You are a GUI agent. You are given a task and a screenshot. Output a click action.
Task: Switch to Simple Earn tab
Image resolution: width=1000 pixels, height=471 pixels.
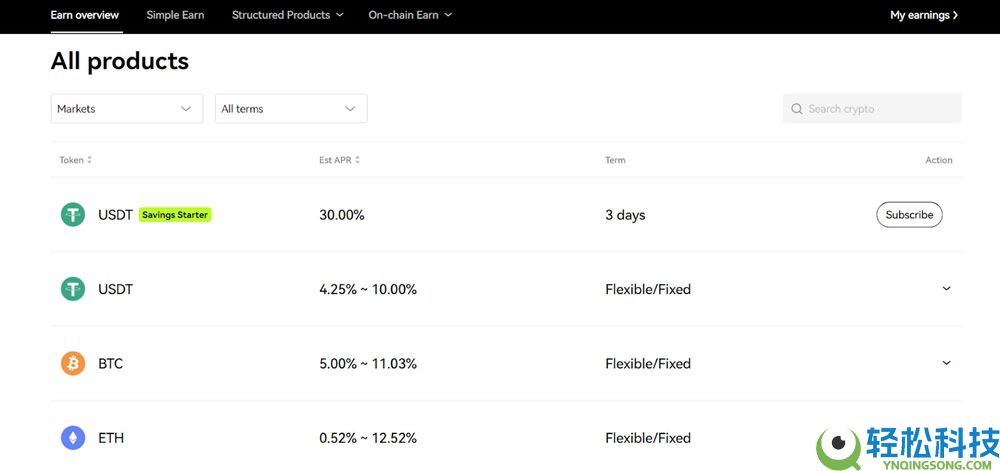[175, 15]
